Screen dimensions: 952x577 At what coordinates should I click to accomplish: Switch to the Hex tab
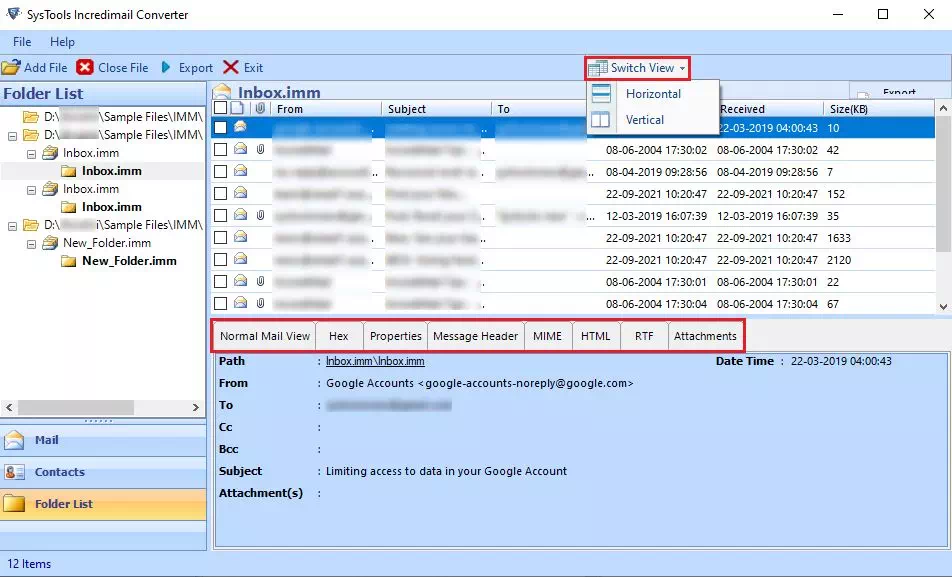[339, 336]
